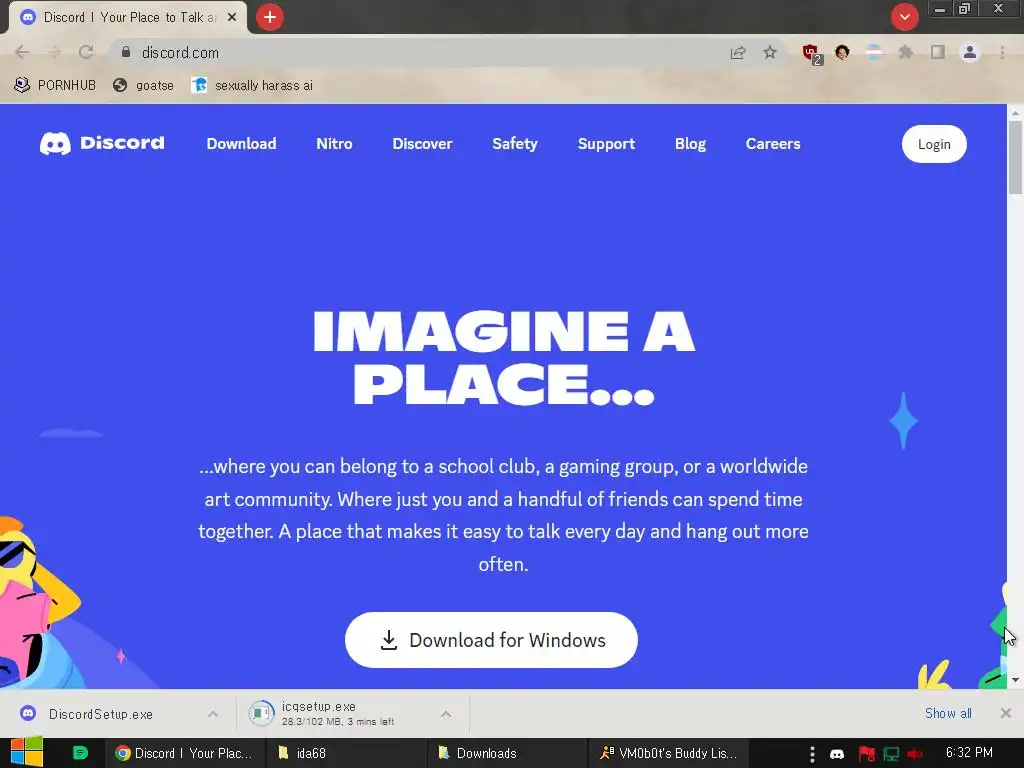The width and height of the screenshot is (1024, 768).
Task: Switch to the ida68 taskbar folder
Action: pos(346,753)
